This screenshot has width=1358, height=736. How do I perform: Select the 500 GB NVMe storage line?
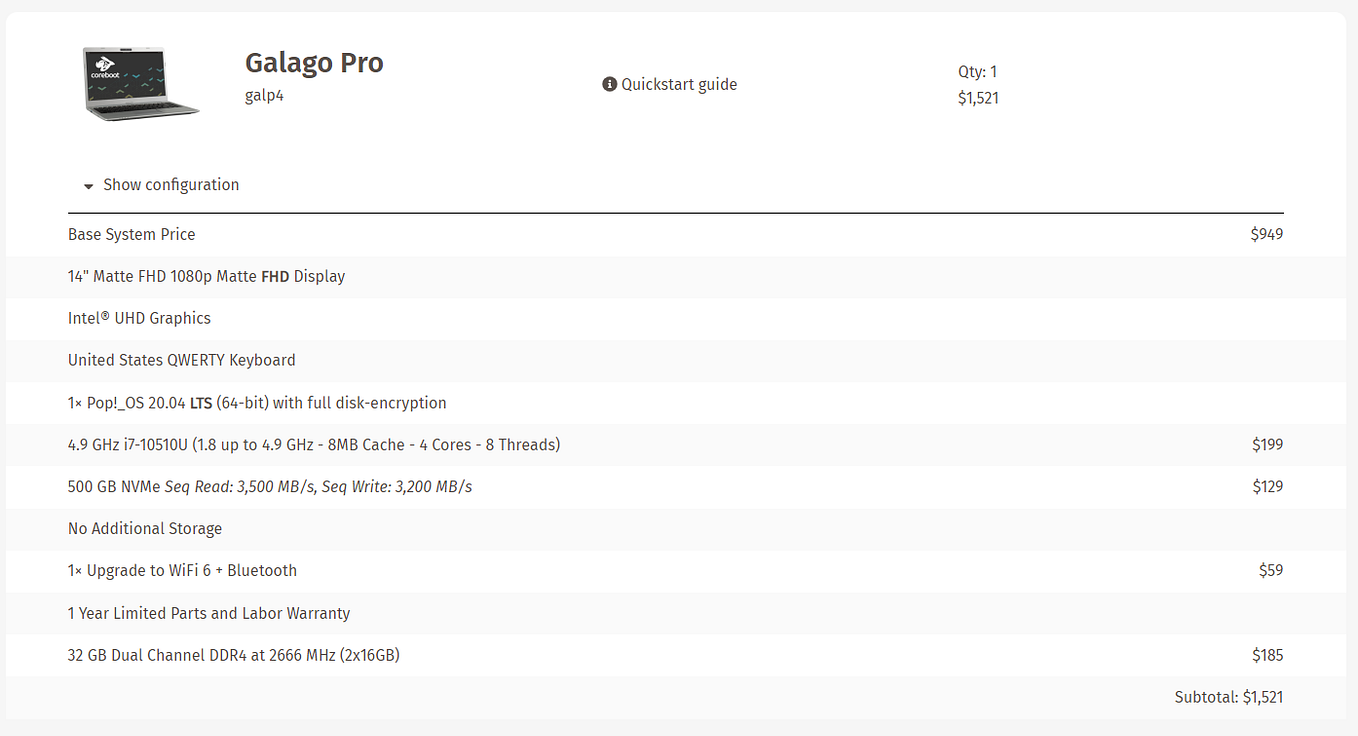[270, 487]
